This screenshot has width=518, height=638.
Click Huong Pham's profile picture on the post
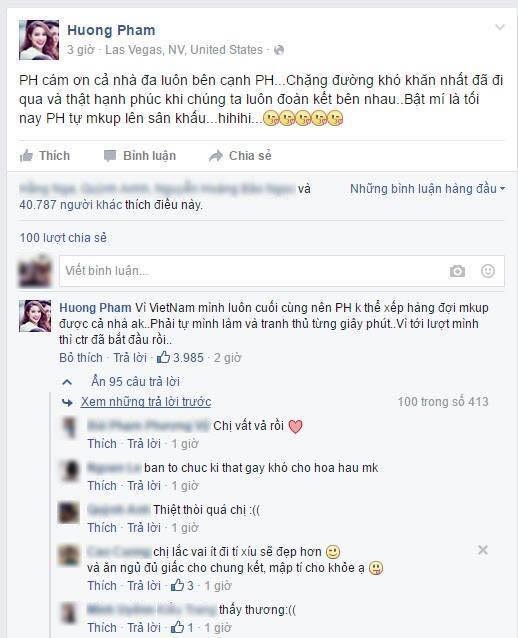pos(39,40)
